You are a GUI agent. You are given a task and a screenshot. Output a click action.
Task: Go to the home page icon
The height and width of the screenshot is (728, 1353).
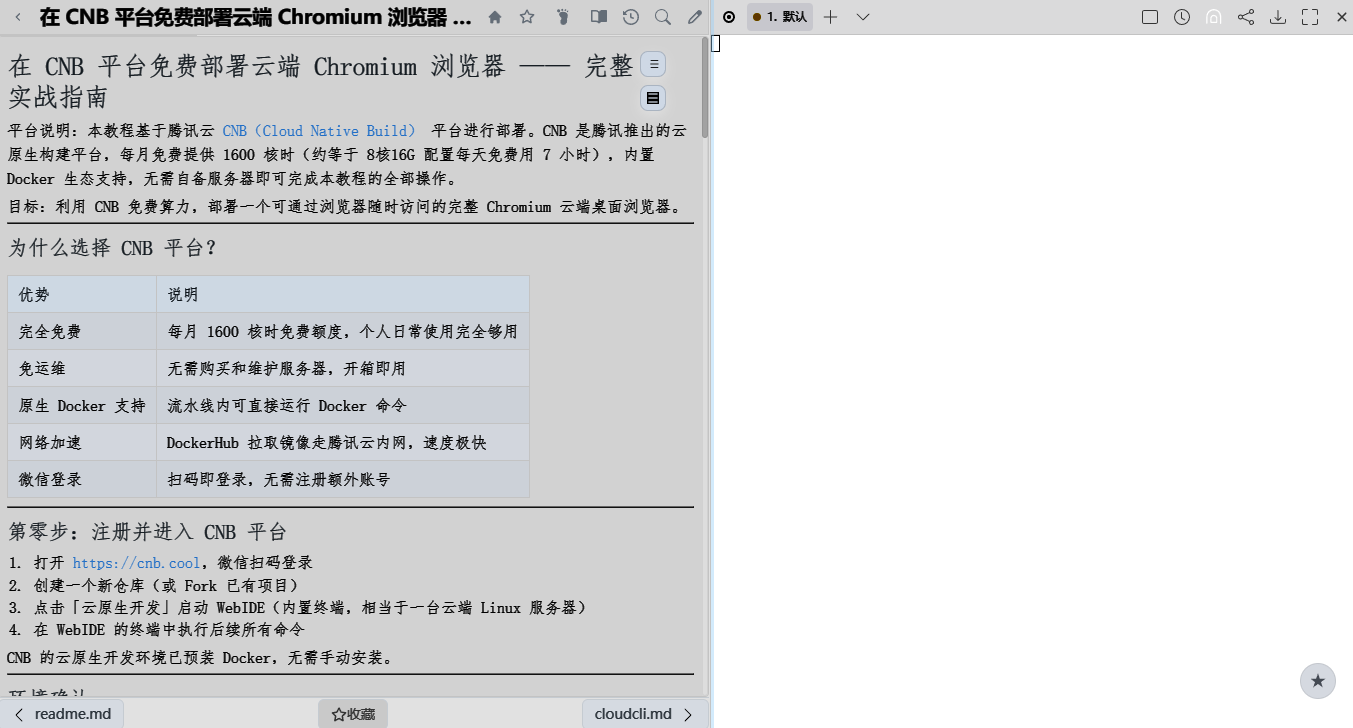pos(495,17)
